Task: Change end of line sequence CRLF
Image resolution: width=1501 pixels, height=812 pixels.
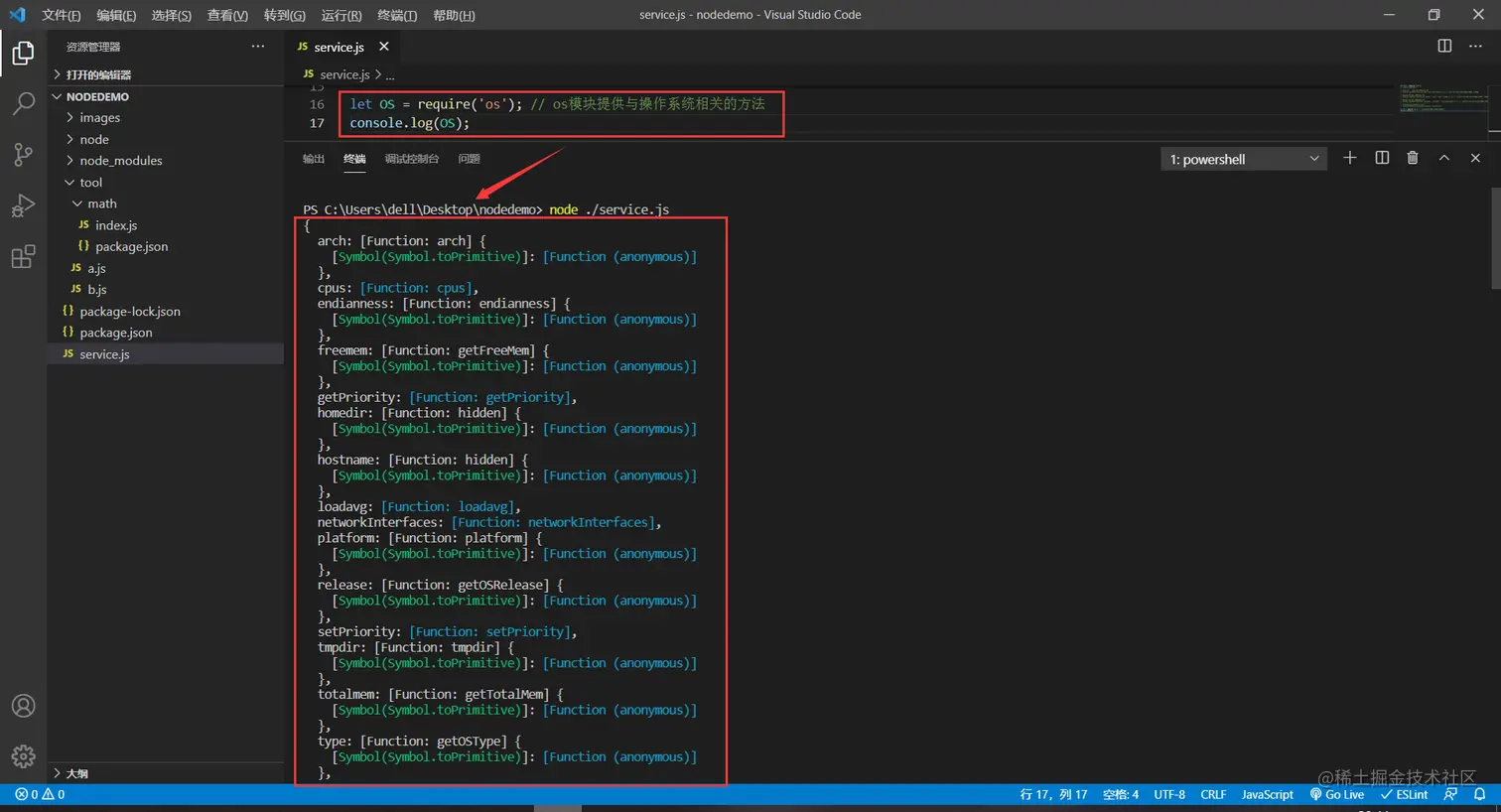Action: 1213,794
